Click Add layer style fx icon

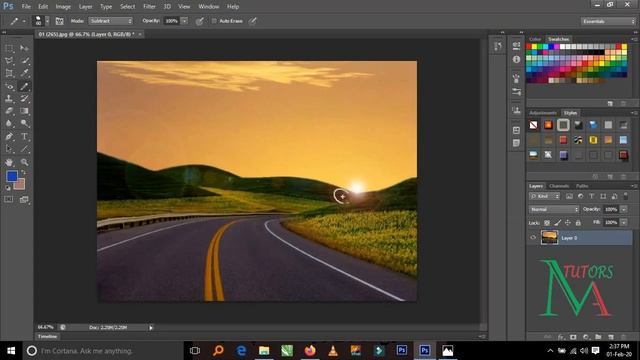click(561, 337)
